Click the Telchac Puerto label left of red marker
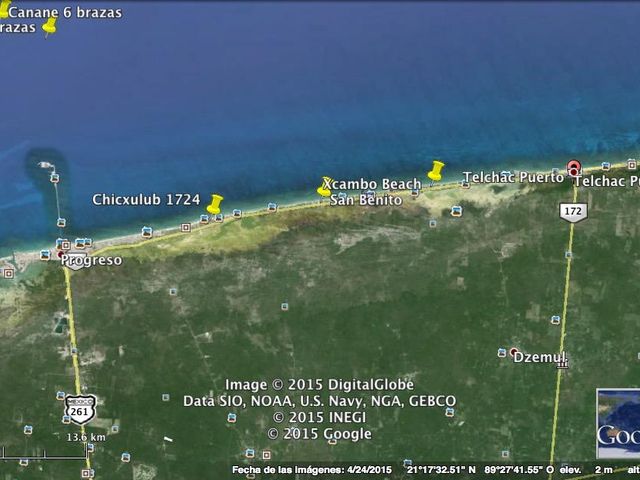The width and height of the screenshot is (640, 480). (513, 178)
